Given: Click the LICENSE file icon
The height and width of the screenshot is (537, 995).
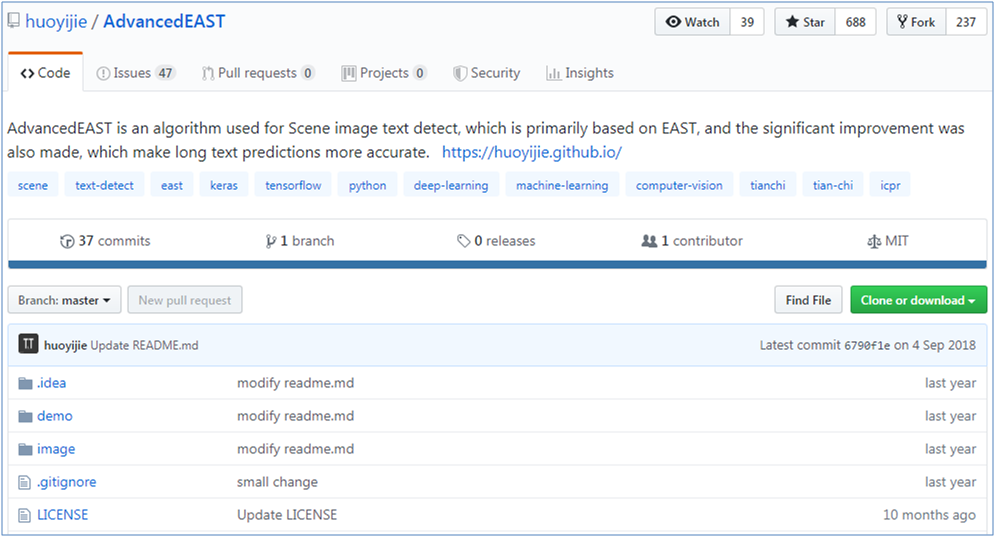Looking at the screenshot, I should click(24, 515).
